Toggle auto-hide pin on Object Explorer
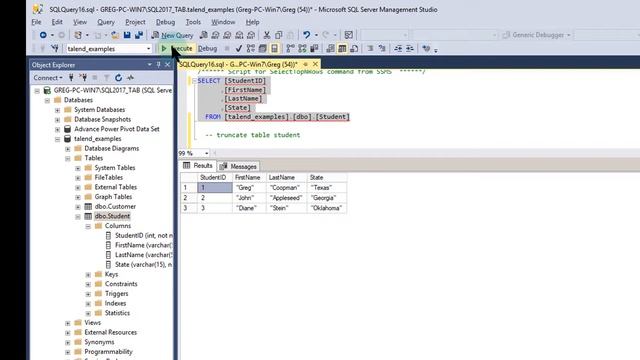640x360 pixels. click(159, 64)
